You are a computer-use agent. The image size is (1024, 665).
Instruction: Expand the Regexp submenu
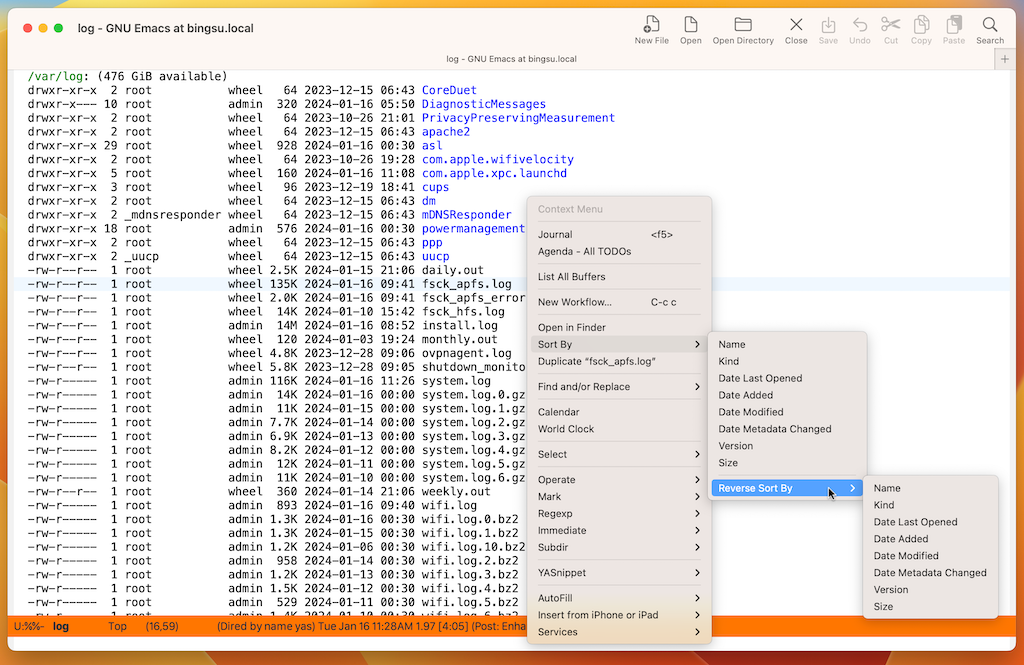618,513
